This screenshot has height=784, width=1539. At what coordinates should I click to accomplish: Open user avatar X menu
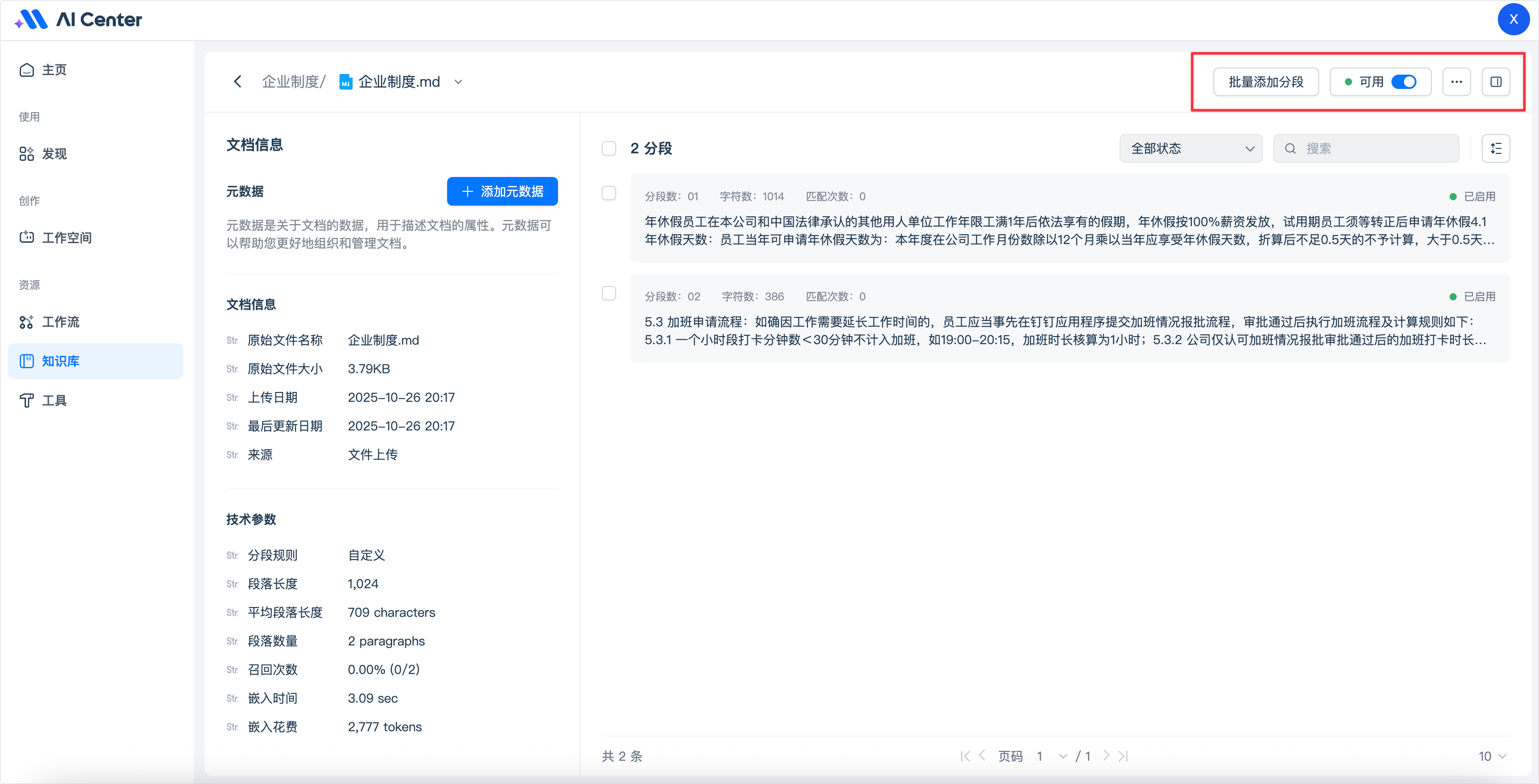point(1513,20)
